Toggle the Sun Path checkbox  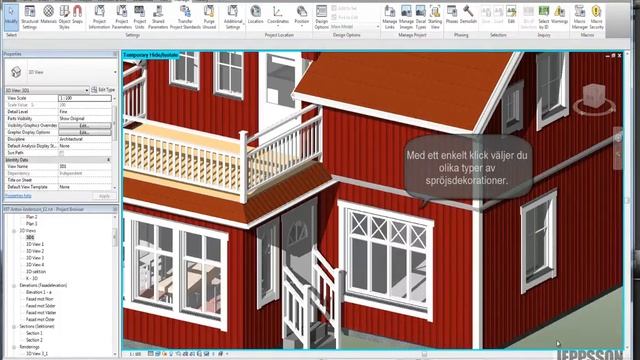tap(62, 153)
